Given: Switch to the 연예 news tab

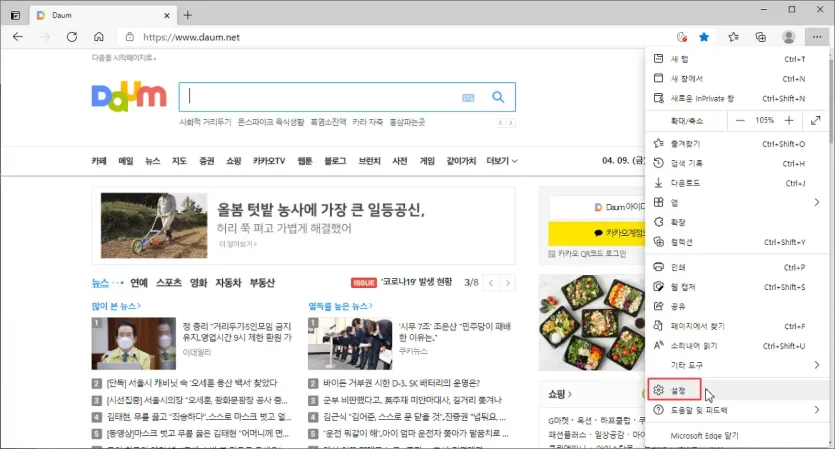Looking at the screenshot, I should (x=139, y=283).
